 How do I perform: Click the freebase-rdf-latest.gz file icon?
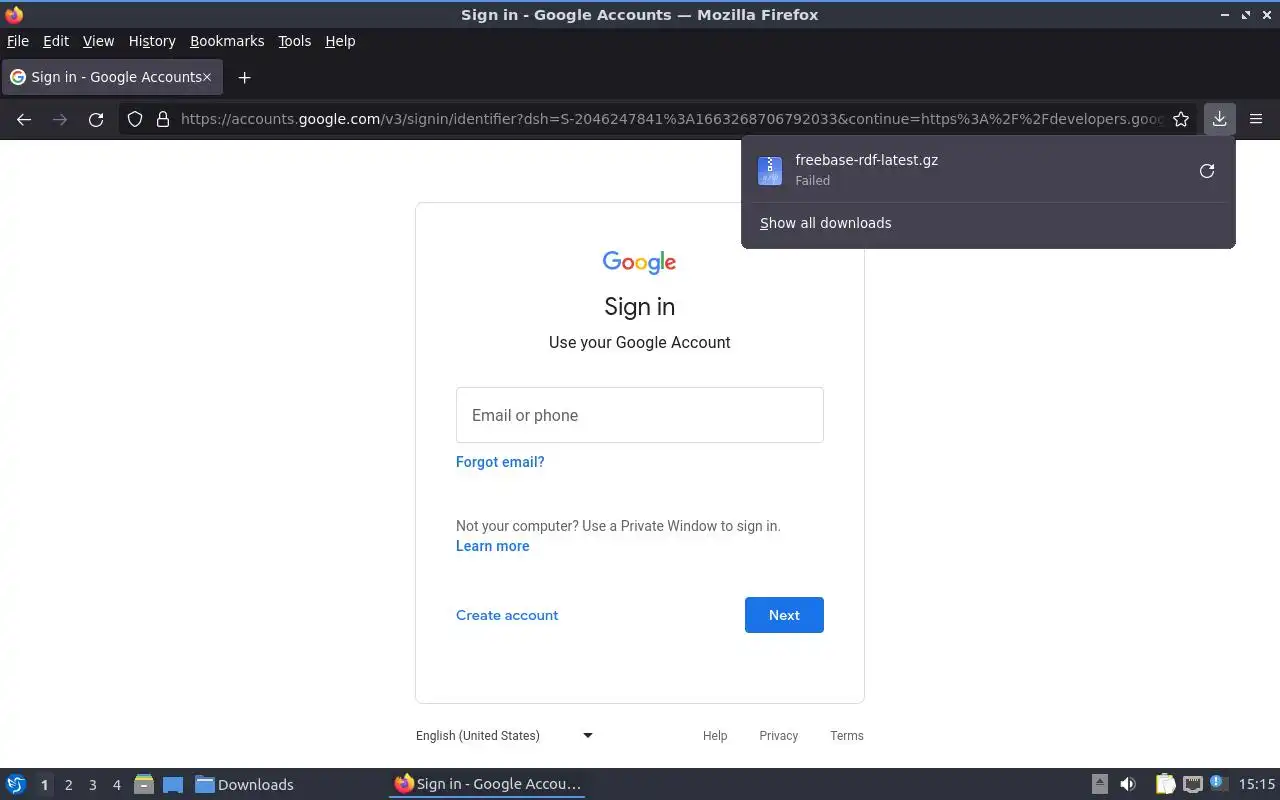point(770,171)
